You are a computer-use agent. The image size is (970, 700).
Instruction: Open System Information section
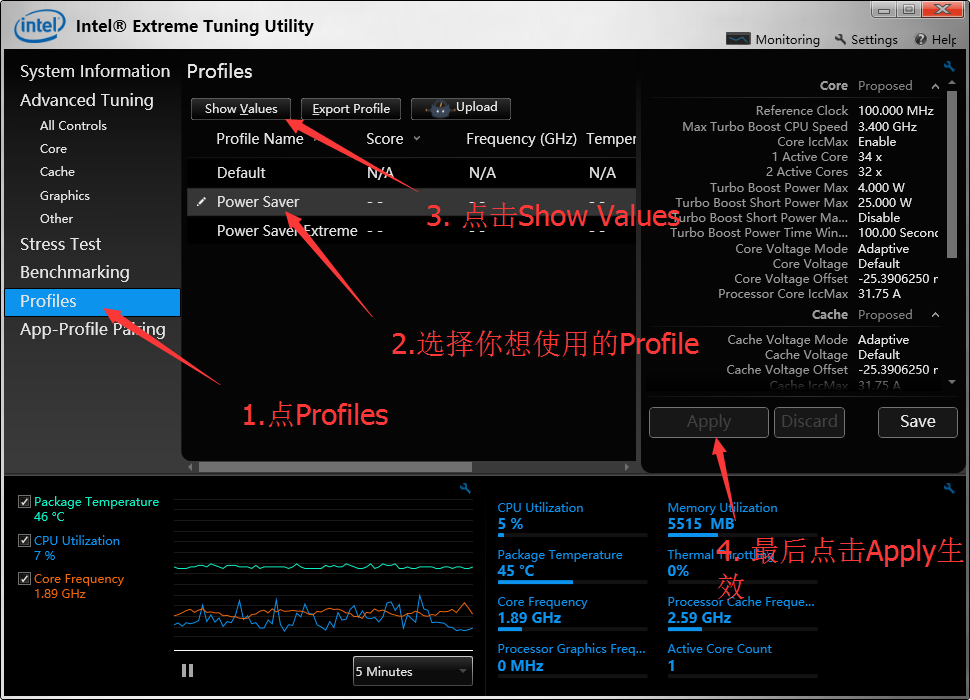tap(95, 71)
